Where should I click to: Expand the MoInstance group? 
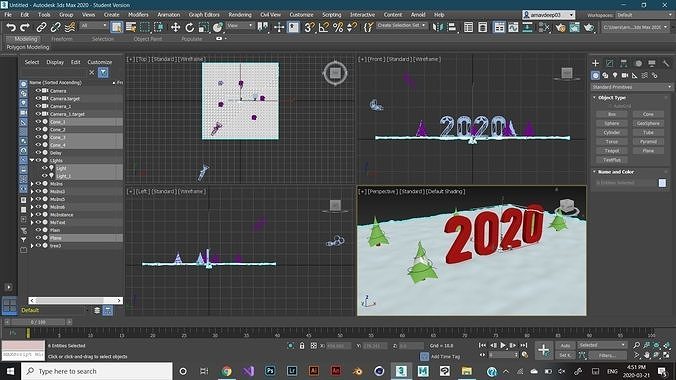[x=32, y=214]
